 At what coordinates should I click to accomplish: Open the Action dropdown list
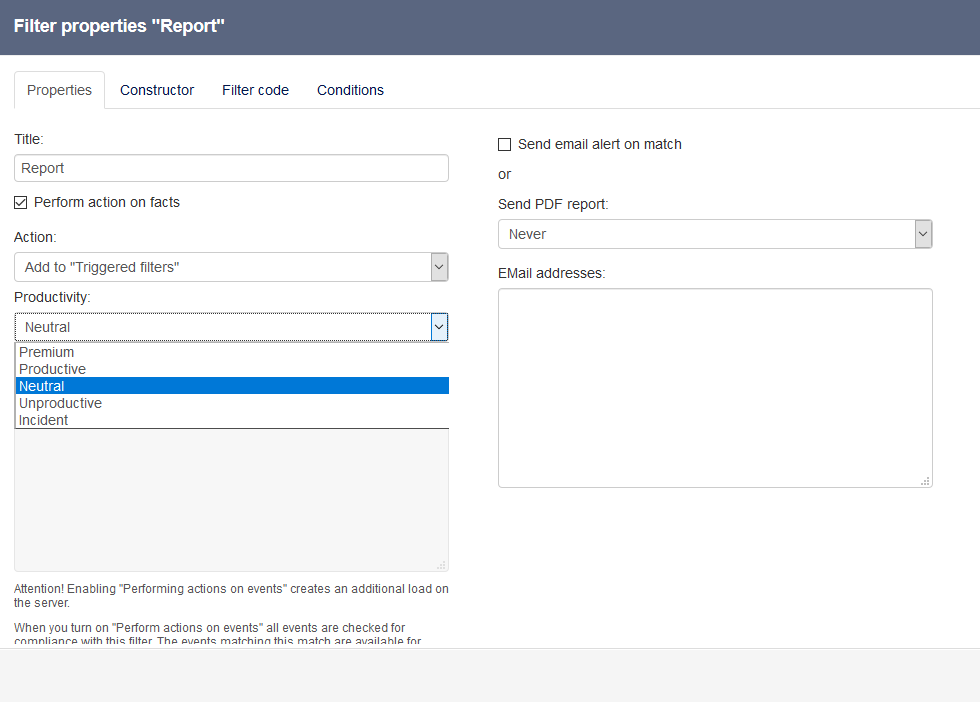click(222, 267)
